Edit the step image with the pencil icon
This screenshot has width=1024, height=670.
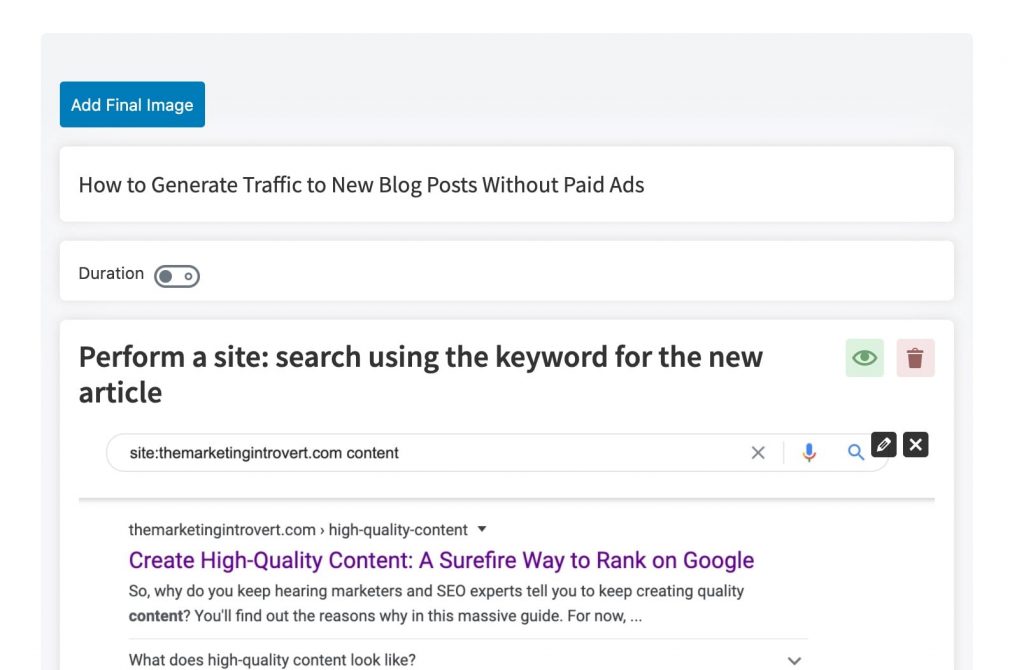pos(883,445)
